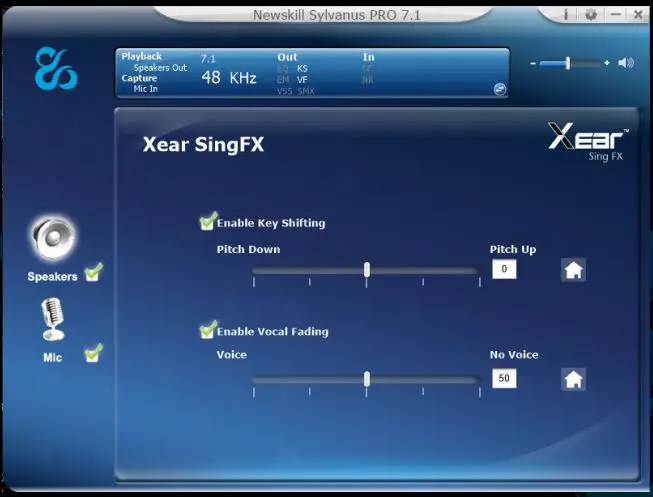Viewport: 653px width, 497px height.
Task: Click the Xear SingFX heading
Action: click(x=203, y=145)
